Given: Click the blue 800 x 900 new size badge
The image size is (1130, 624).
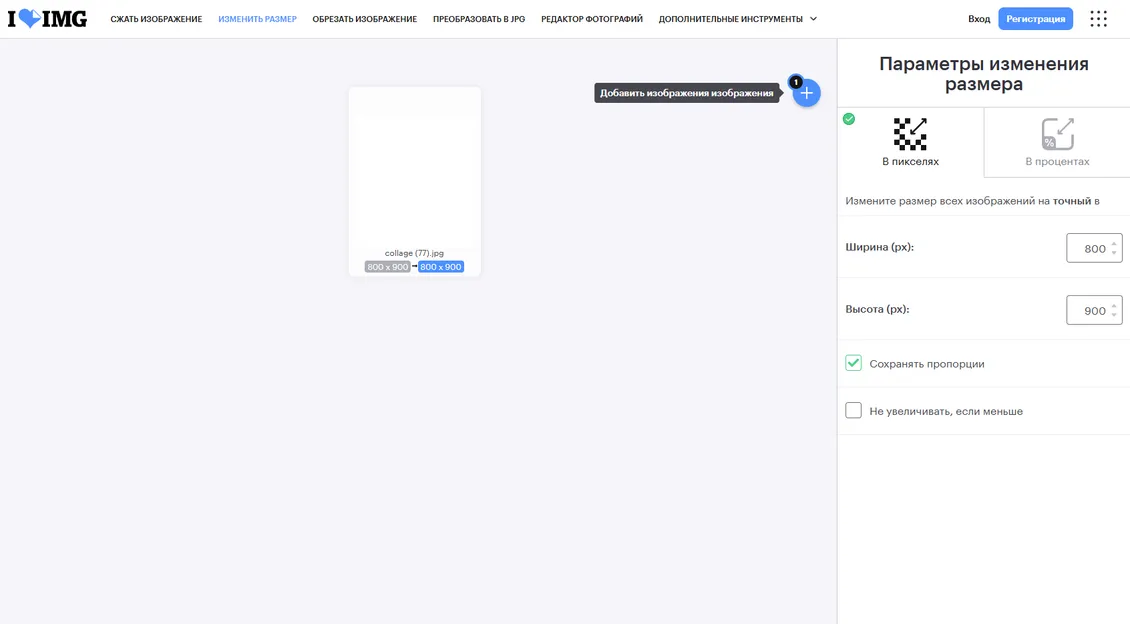Looking at the screenshot, I should coord(441,267).
